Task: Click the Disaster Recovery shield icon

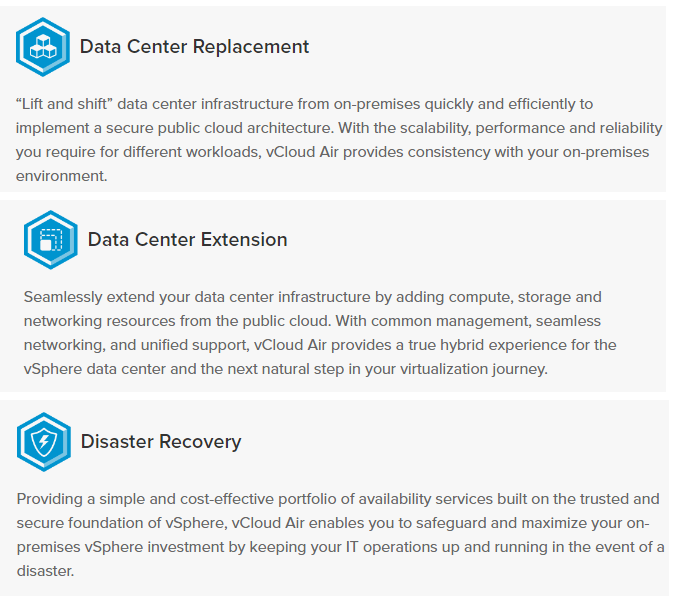Action: pyautogui.click(x=44, y=442)
